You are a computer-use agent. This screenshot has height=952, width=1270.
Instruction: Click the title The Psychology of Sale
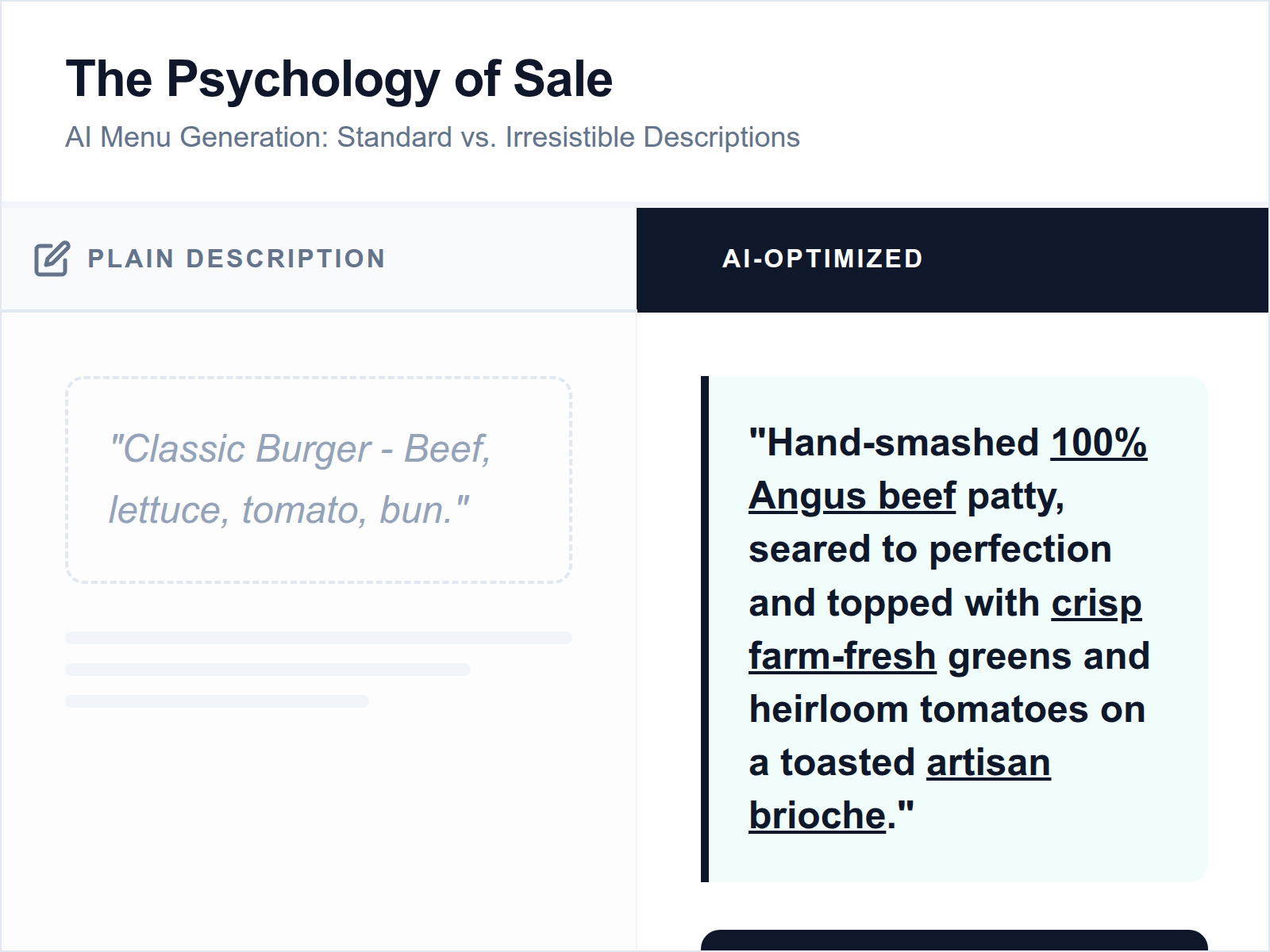(x=340, y=78)
